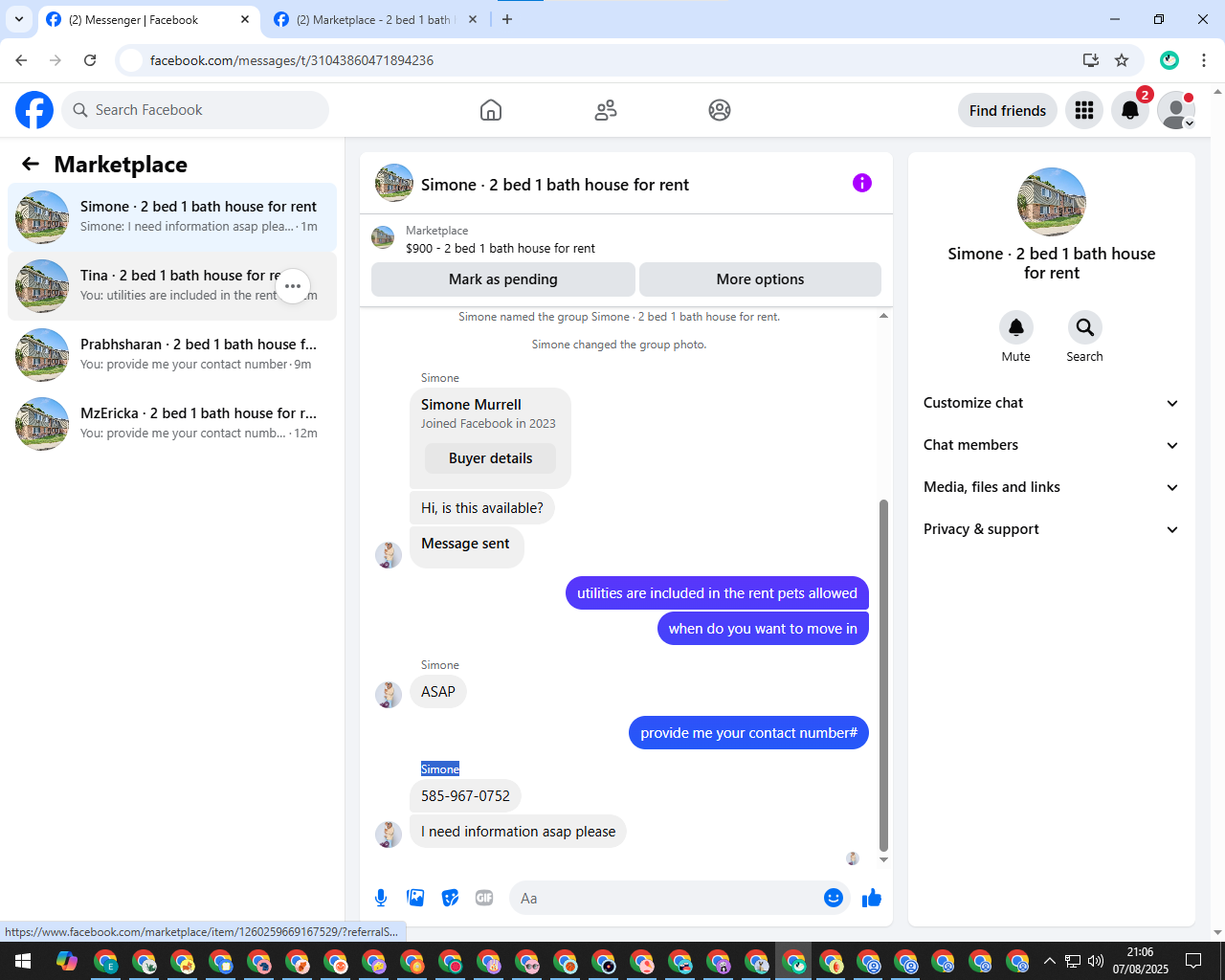This screenshot has width=1225, height=980.
Task: Open a new browser tab
Action: 507,19
